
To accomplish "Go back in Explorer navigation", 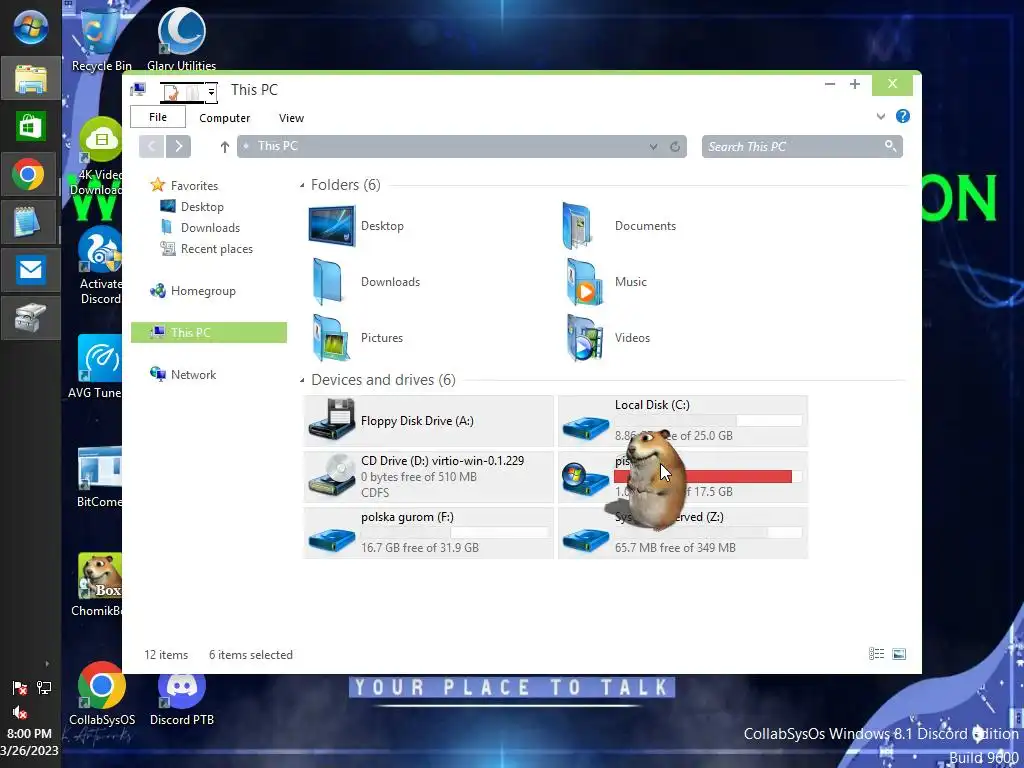I will pyautogui.click(x=152, y=146).
